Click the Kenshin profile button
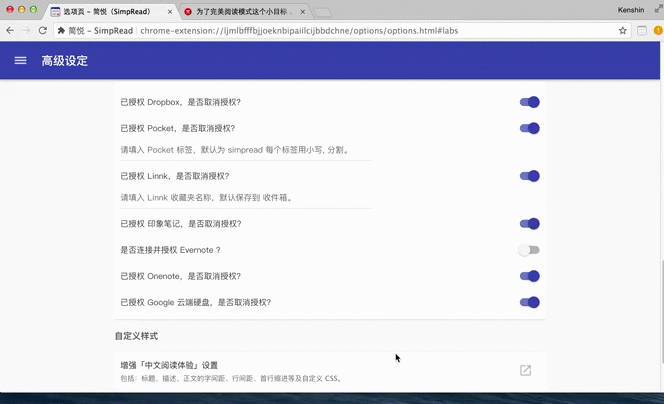 (631, 10)
